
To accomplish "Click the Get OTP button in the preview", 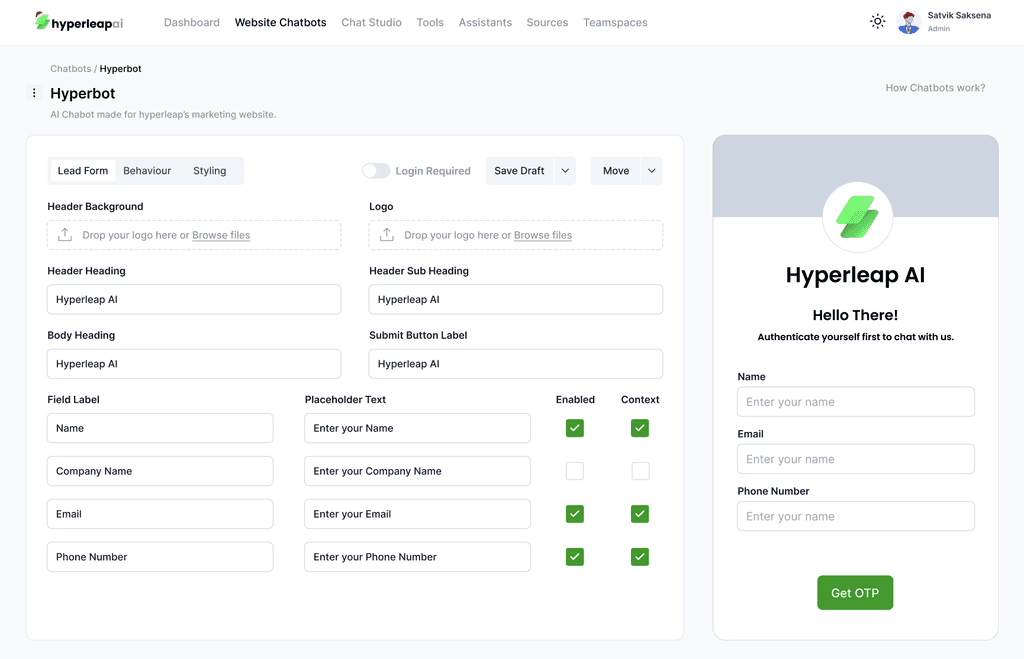I will [x=854, y=592].
